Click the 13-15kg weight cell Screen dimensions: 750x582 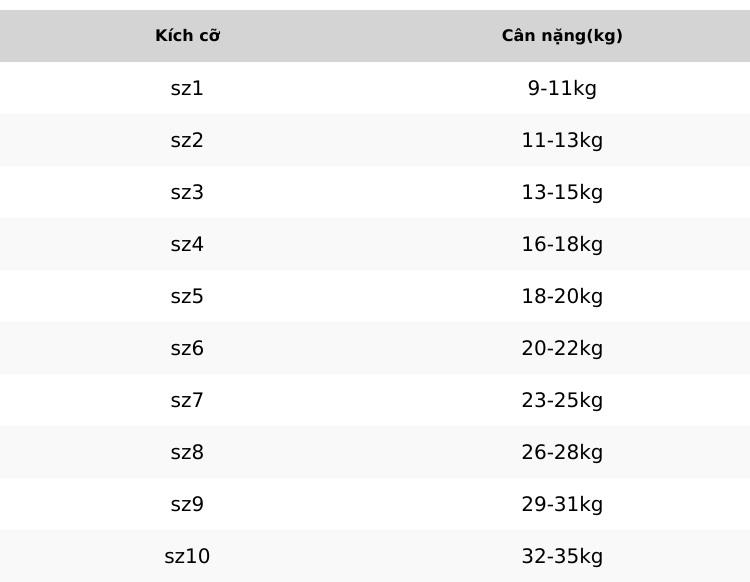click(x=562, y=192)
